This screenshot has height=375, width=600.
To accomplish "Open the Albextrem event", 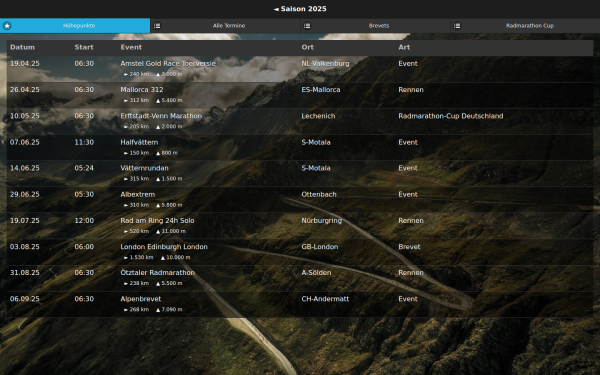I will [138, 194].
